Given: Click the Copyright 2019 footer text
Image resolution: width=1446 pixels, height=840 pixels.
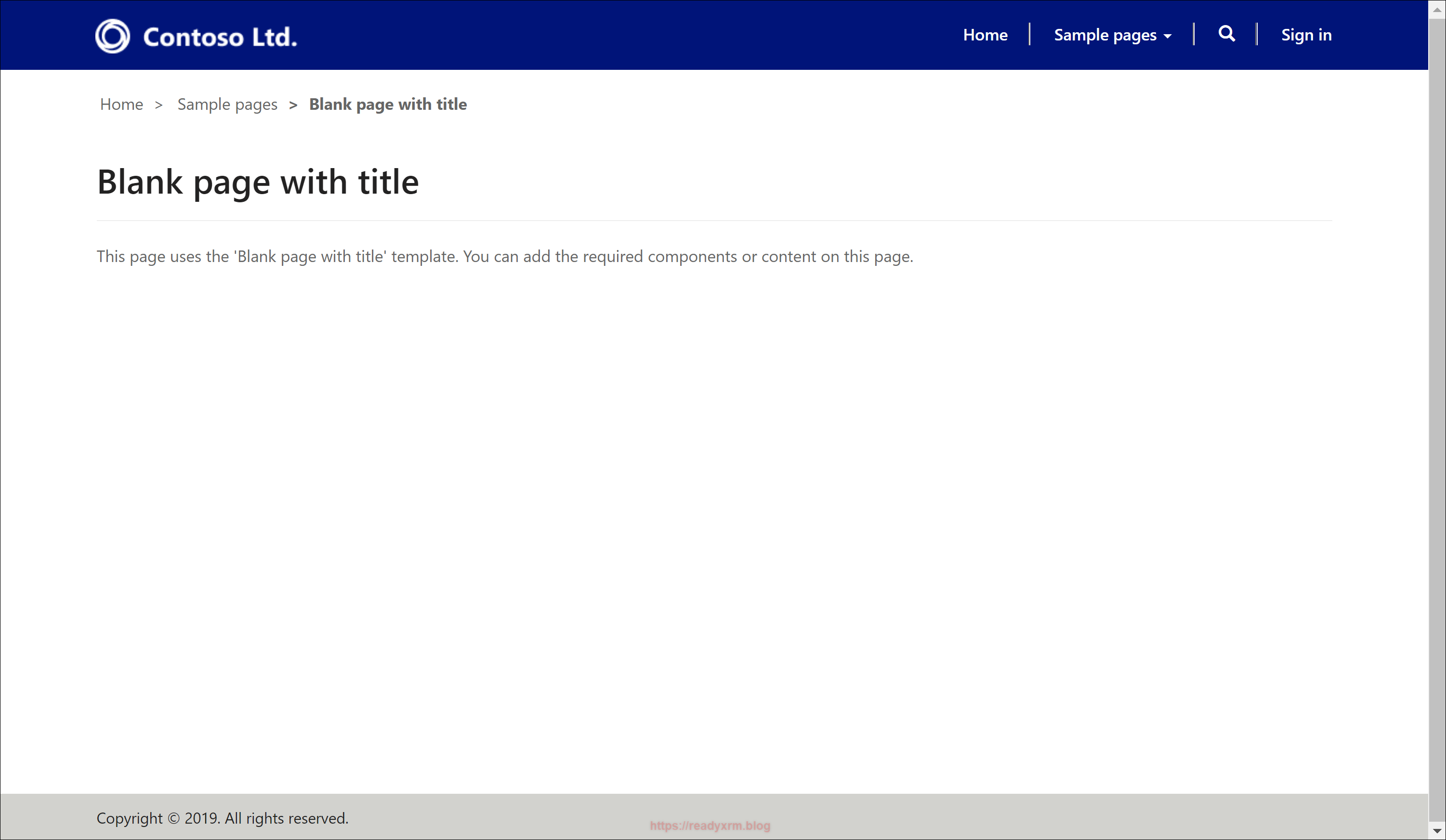Looking at the screenshot, I should (x=222, y=818).
